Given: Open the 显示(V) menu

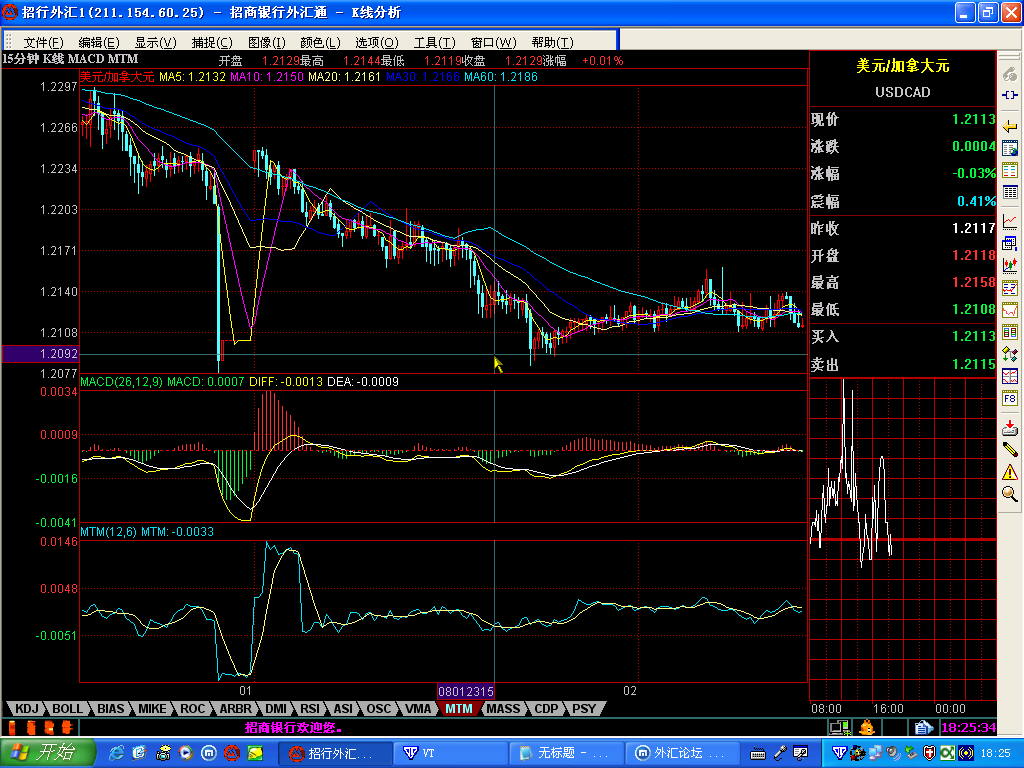Looking at the screenshot, I should tap(155, 42).
